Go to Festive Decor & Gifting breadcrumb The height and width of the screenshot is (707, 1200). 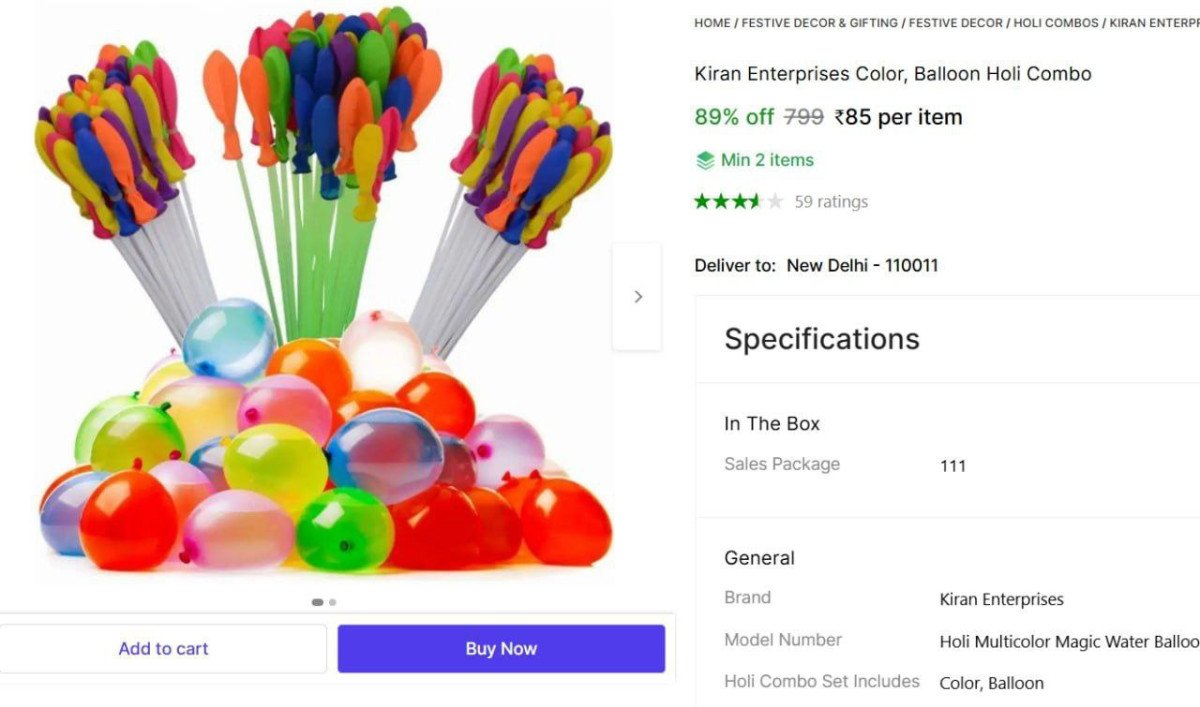pyautogui.click(x=819, y=22)
